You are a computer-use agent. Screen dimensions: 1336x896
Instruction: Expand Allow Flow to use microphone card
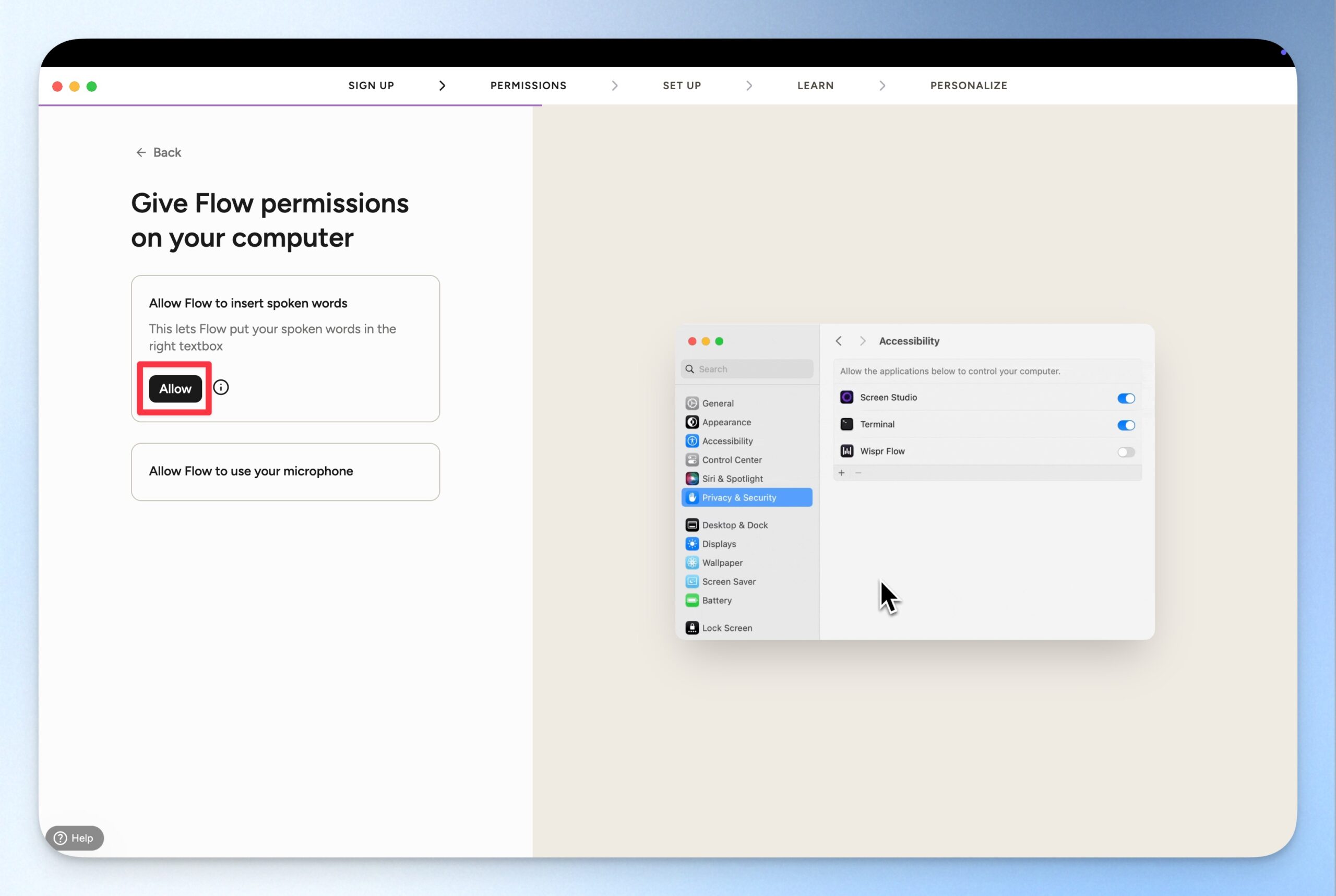[x=285, y=471]
